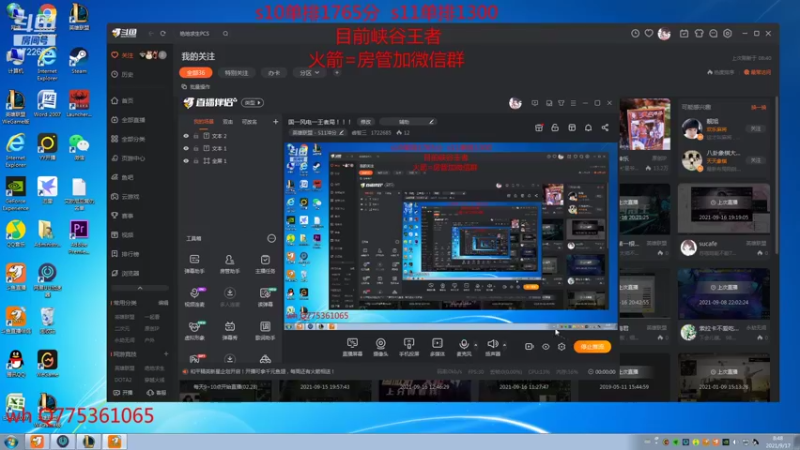Open the speaker options arrow
This screenshot has height=450, width=800.
pos(505,345)
